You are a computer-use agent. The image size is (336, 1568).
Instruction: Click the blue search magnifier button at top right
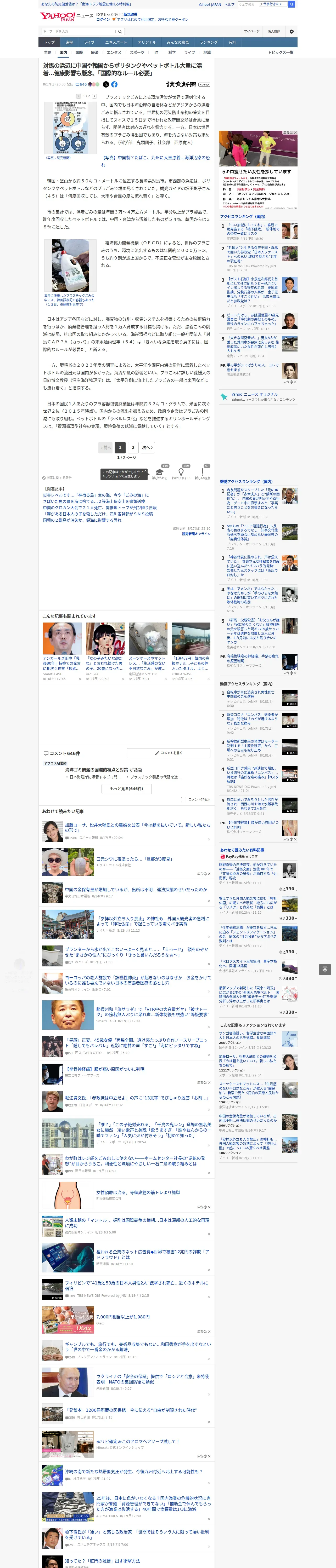coord(292,4)
